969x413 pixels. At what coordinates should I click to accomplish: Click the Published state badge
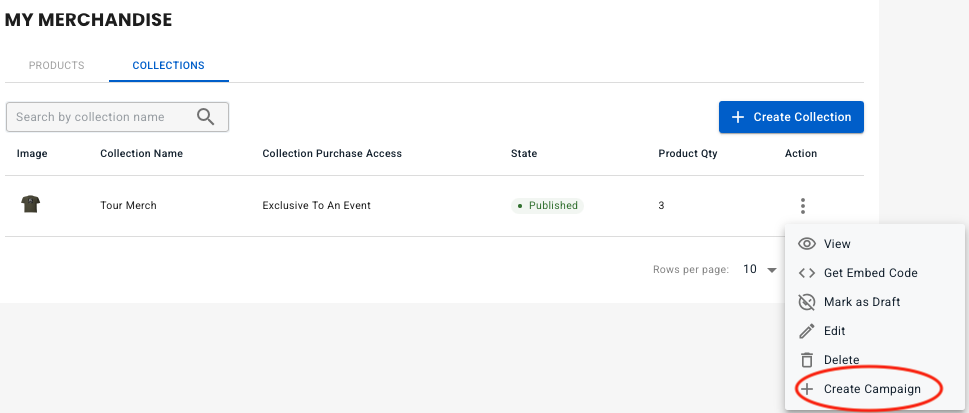click(x=547, y=206)
